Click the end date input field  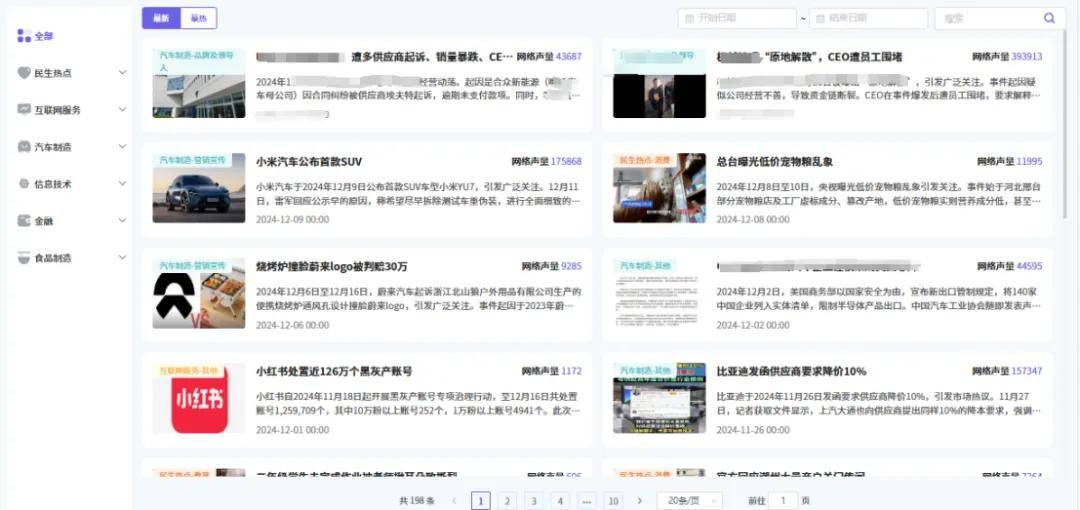[869, 19]
